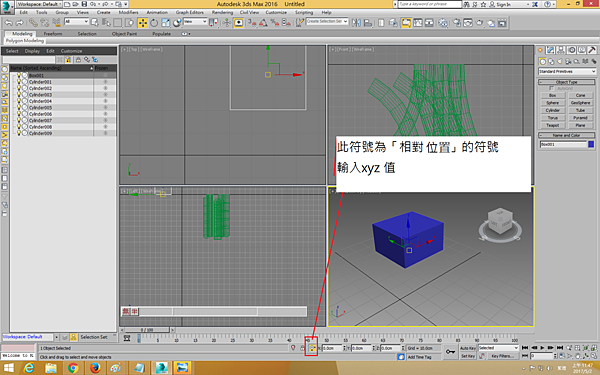Image resolution: width=600 pixels, height=375 pixels.
Task: Open the Workspace: Default dropdown in title bar
Action: pos(39,4)
